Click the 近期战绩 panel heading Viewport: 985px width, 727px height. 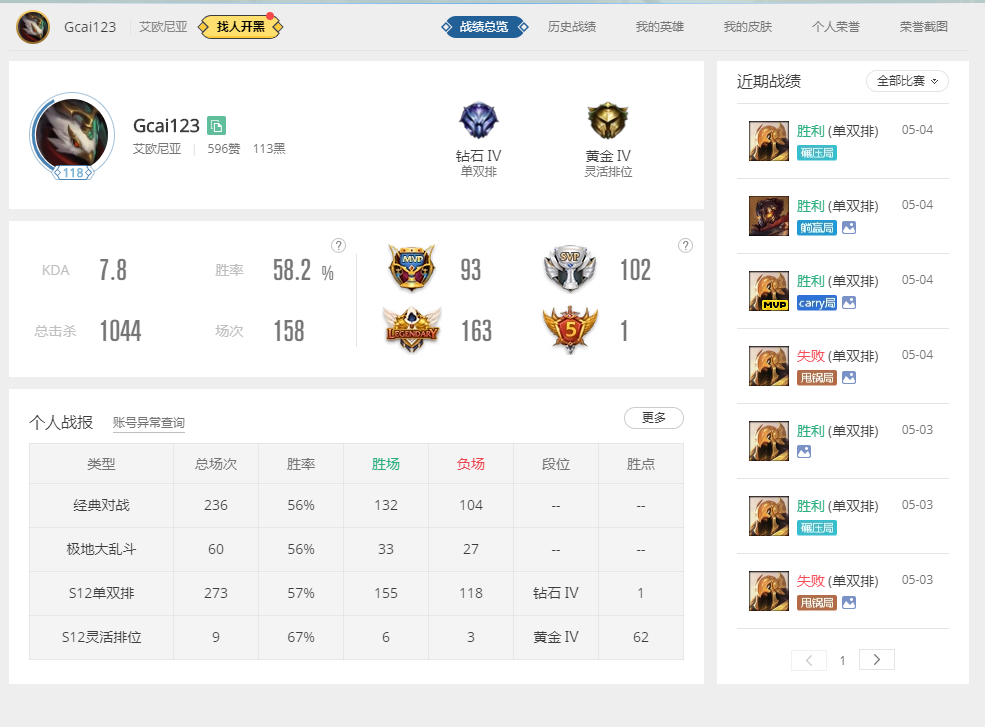coord(769,81)
